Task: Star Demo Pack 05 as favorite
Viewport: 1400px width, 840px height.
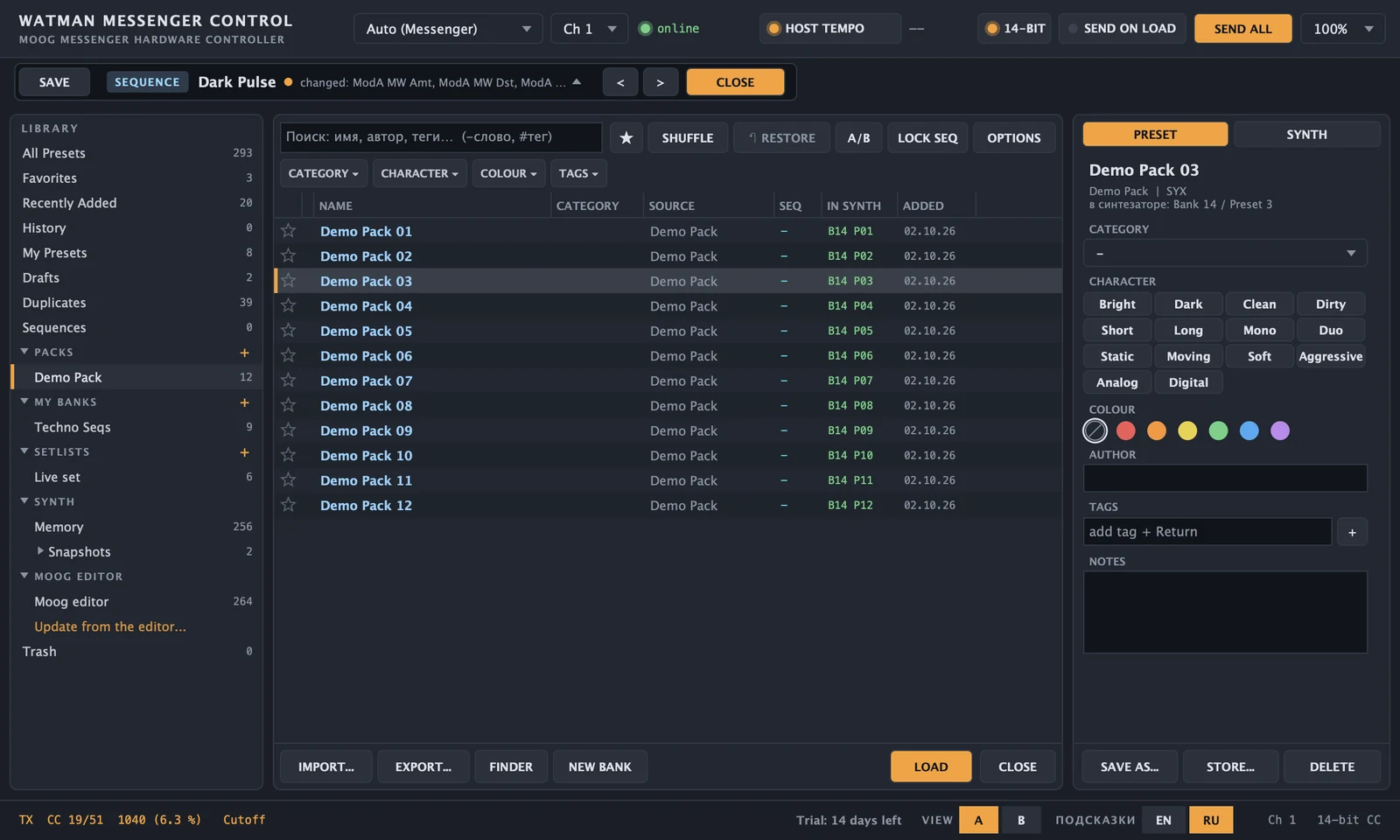Action: tap(289, 331)
